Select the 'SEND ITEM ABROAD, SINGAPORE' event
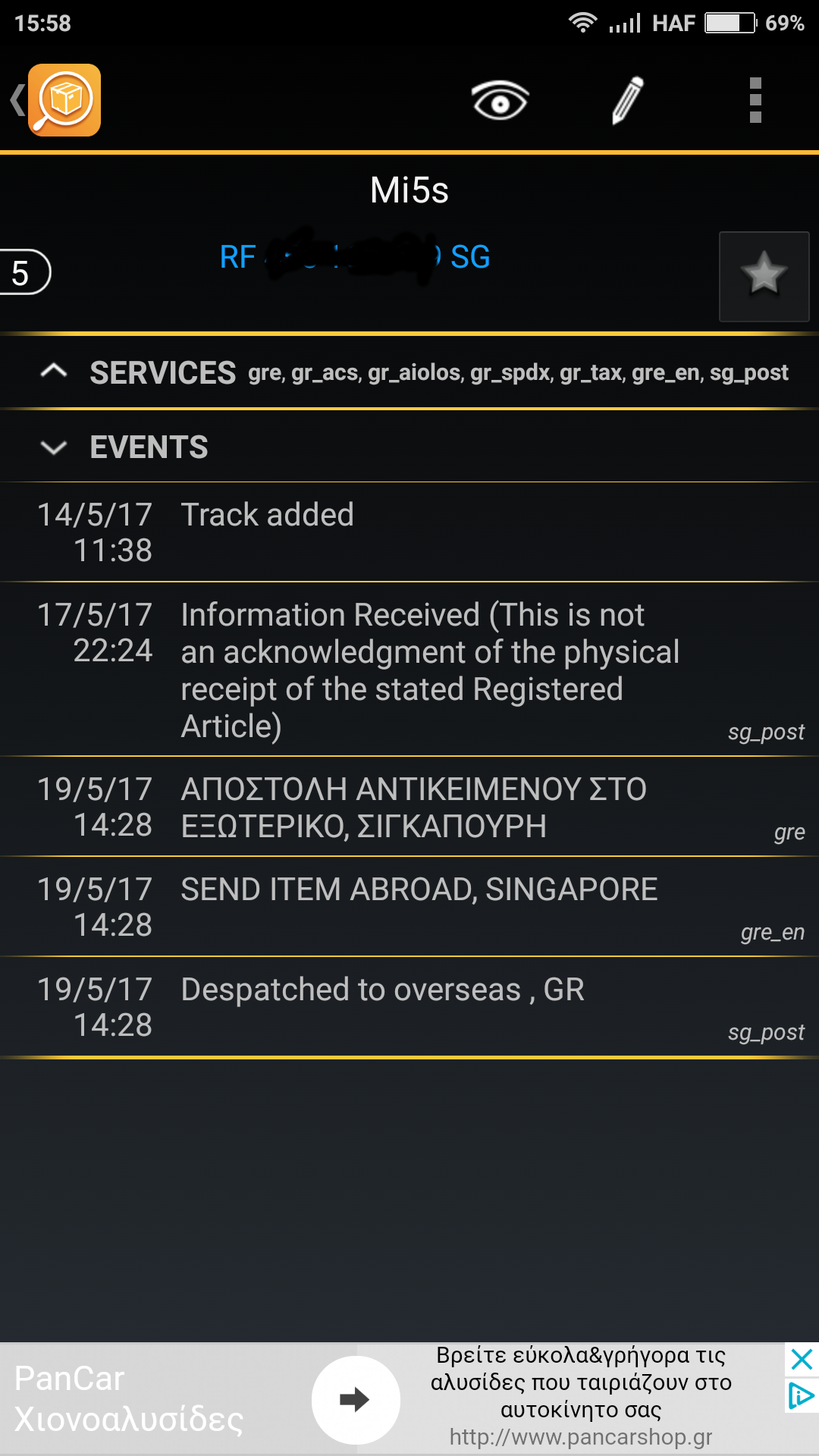The width and height of the screenshot is (819, 1456). click(409, 906)
